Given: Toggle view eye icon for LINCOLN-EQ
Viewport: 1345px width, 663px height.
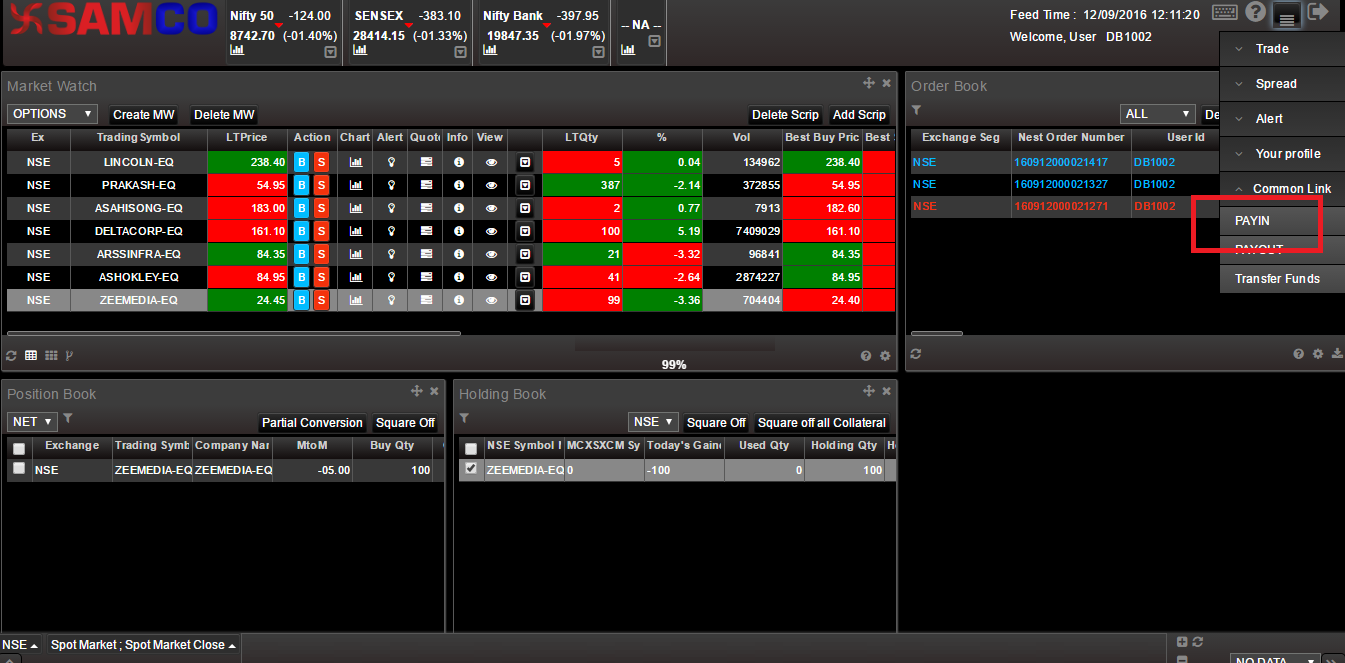Looking at the screenshot, I should pos(491,162).
